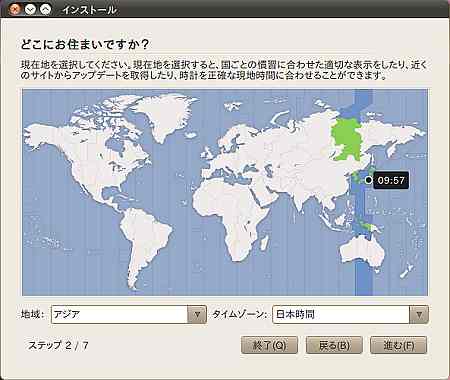The height and width of the screenshot is (380, 450).
Task: Click the 進む(F) forward button
Action: coord(399,345)
